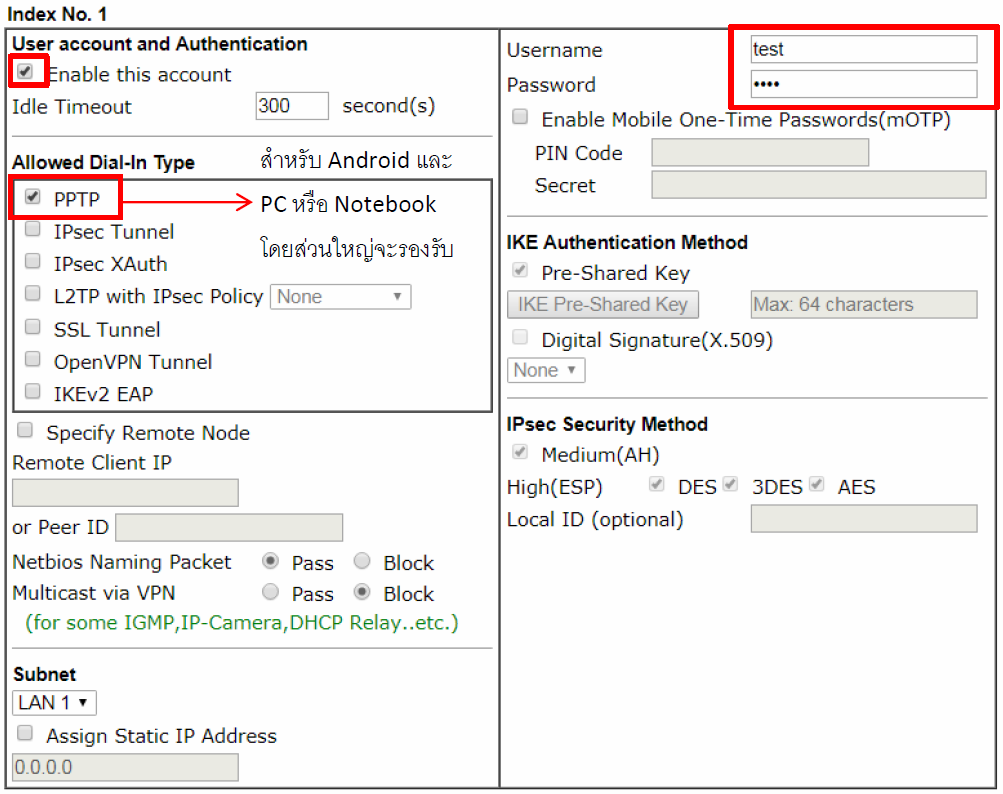
Task: Click the Username input field
Action: tap(863, 49)
